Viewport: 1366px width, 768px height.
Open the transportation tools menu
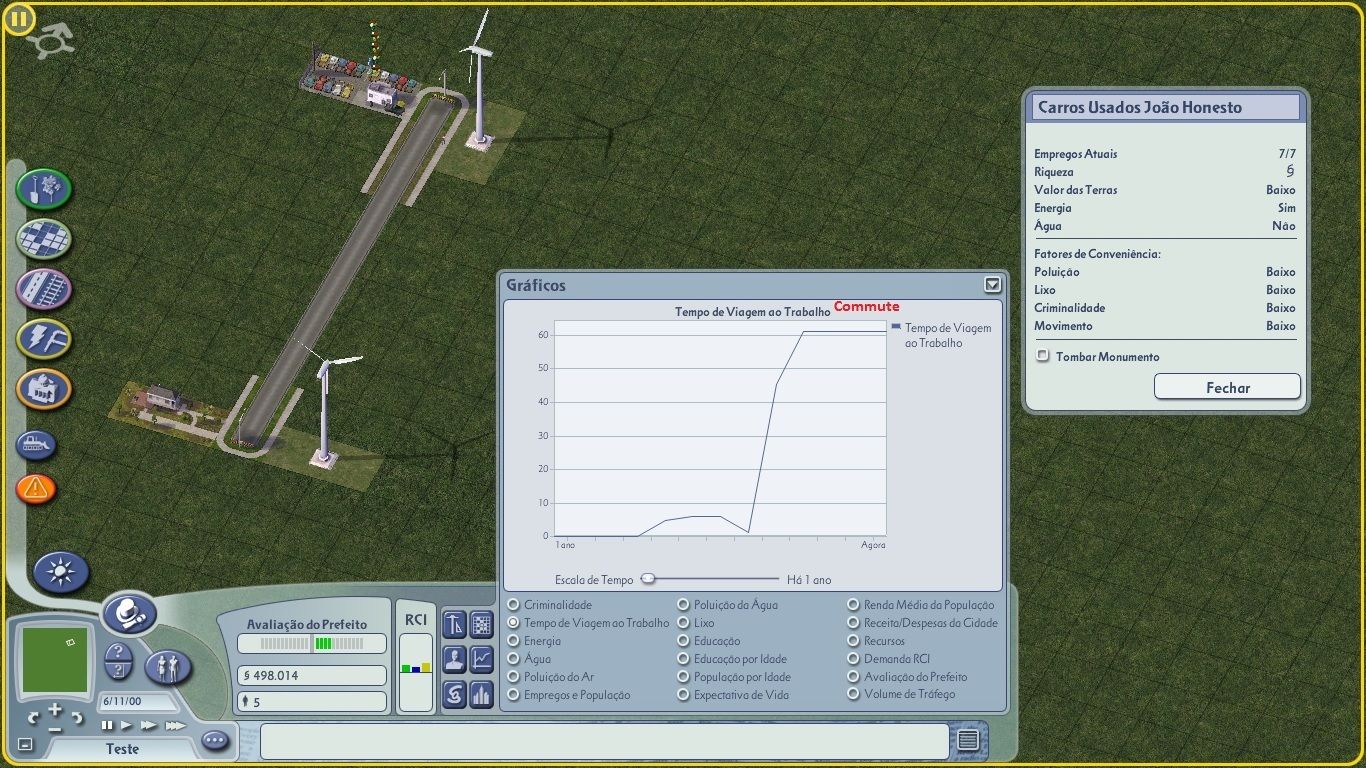click(43, 289)
